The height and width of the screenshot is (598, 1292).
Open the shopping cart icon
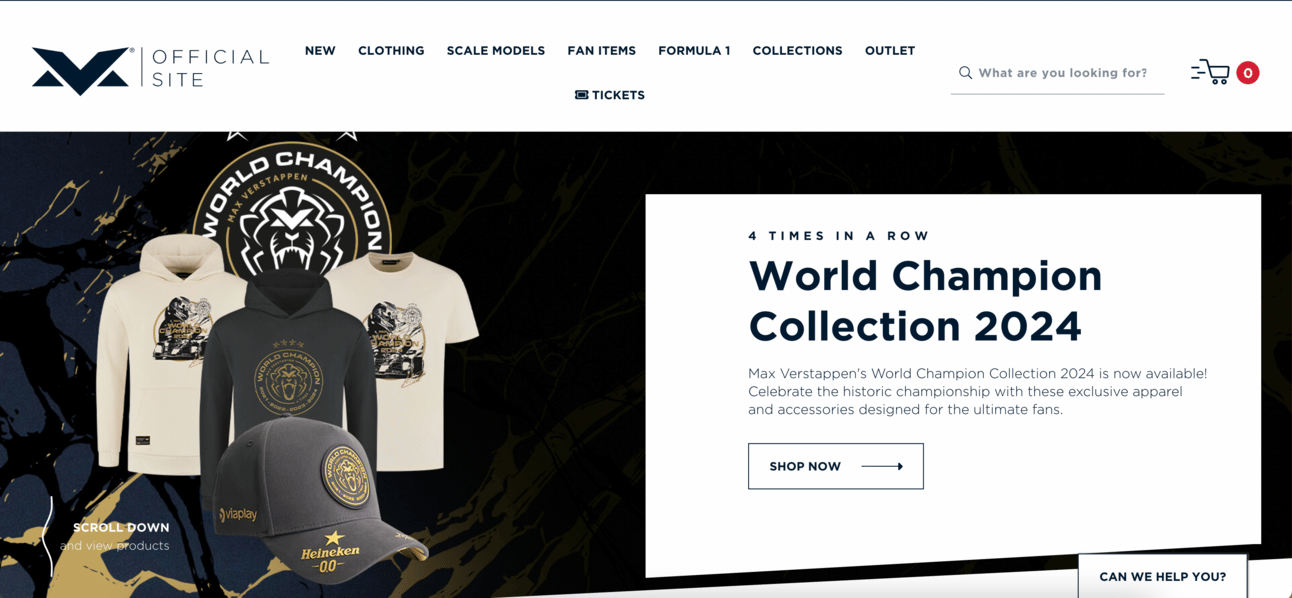[x=1210, y=72]
